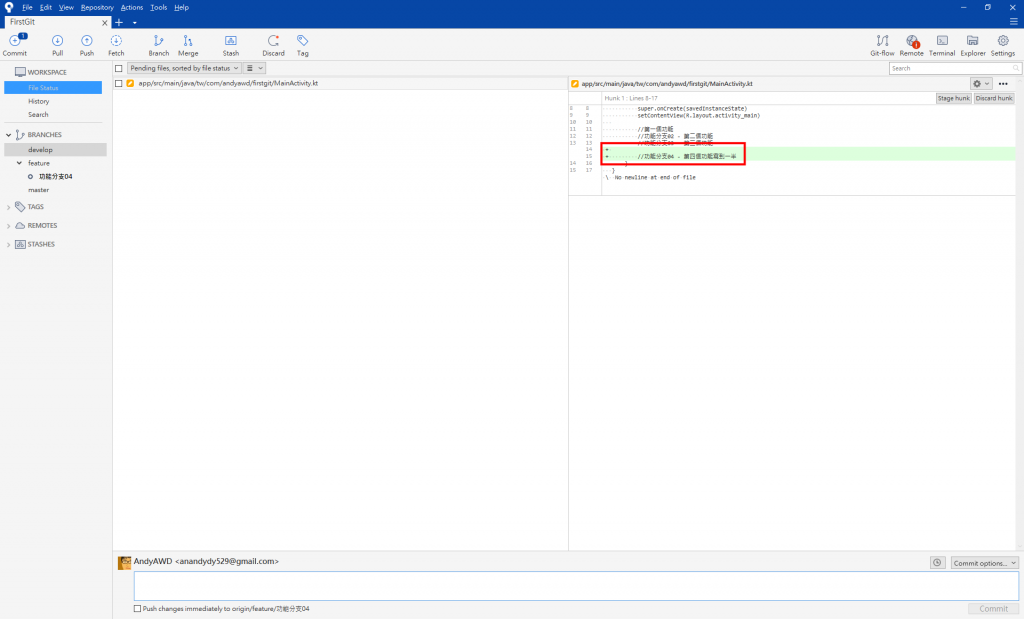
Task: Select the develop branch
Action: (x=55, y=150)
